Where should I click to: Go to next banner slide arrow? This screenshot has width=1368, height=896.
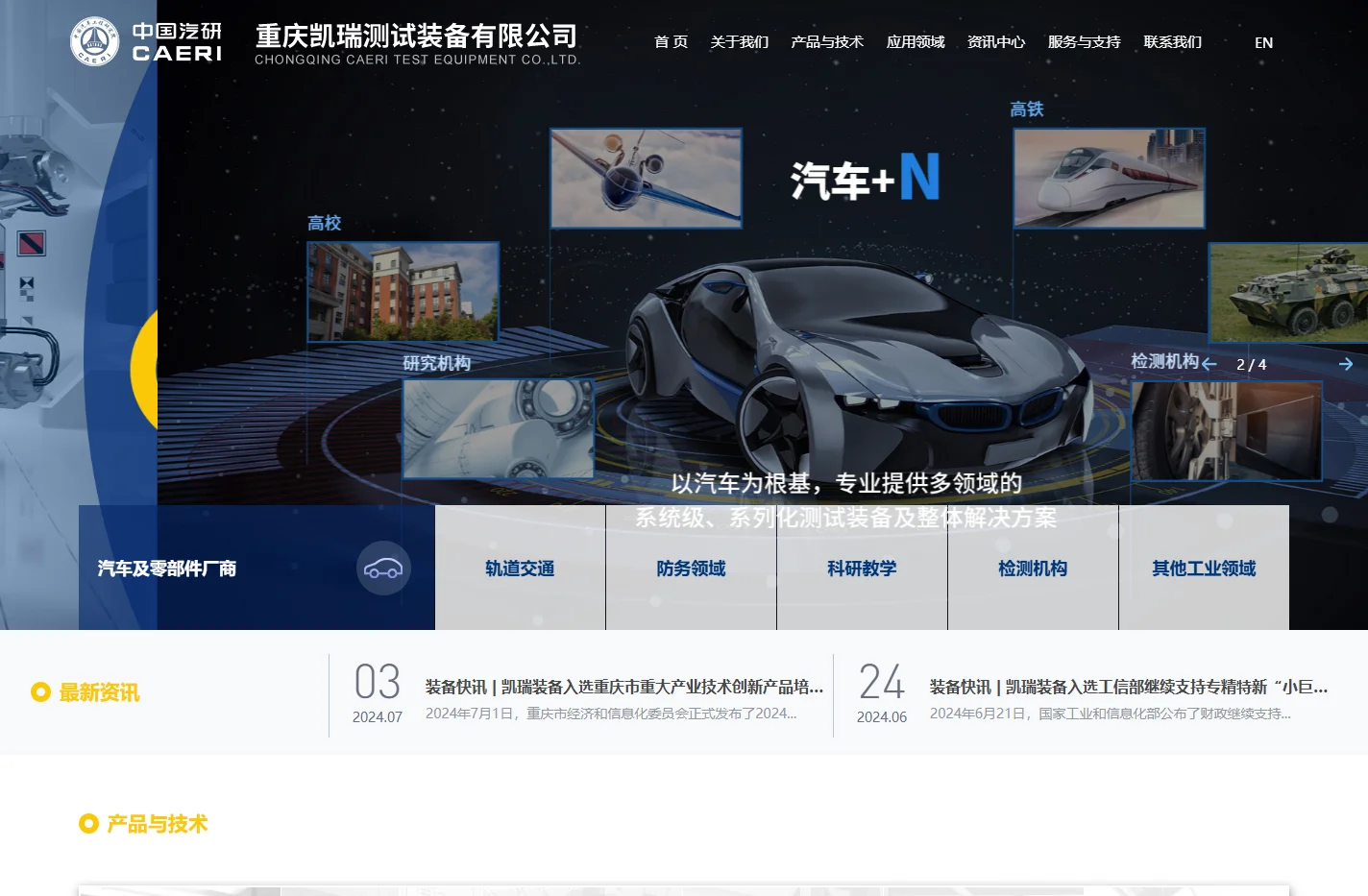(1346, 364)
